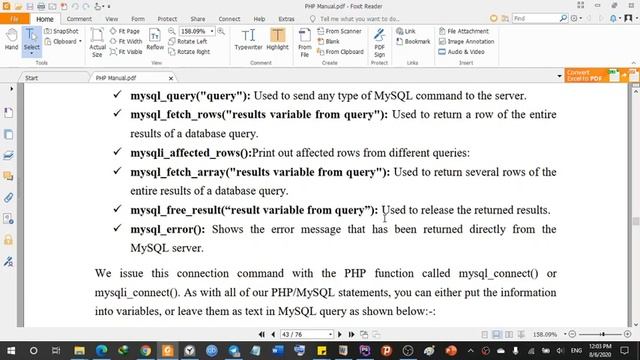Create a Blank PDF
640x360 pixels.
pos(329,41)
